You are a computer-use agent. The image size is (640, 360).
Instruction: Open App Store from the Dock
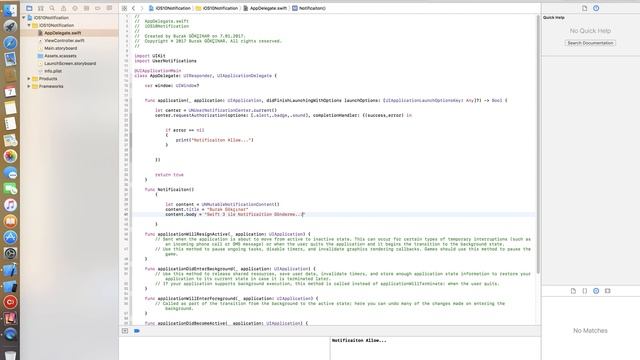click(10, 237)
